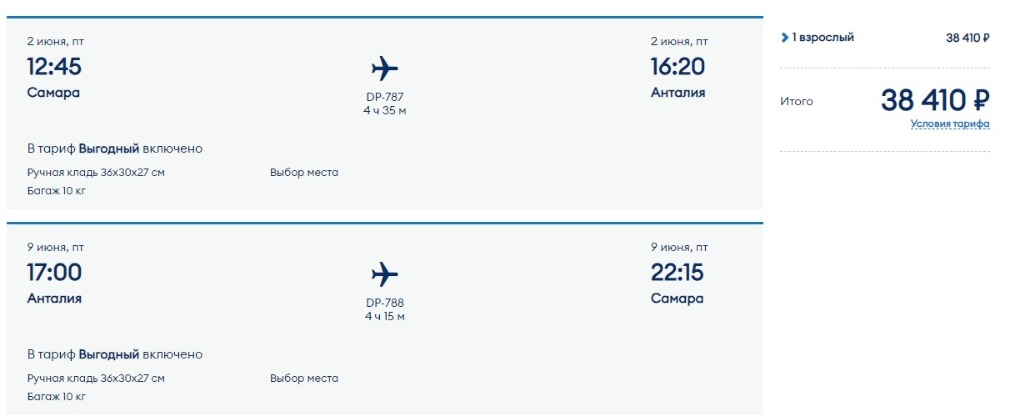Click the 12:45 departure time from Самара
The image size is (1012, 416).
[54, 67]
